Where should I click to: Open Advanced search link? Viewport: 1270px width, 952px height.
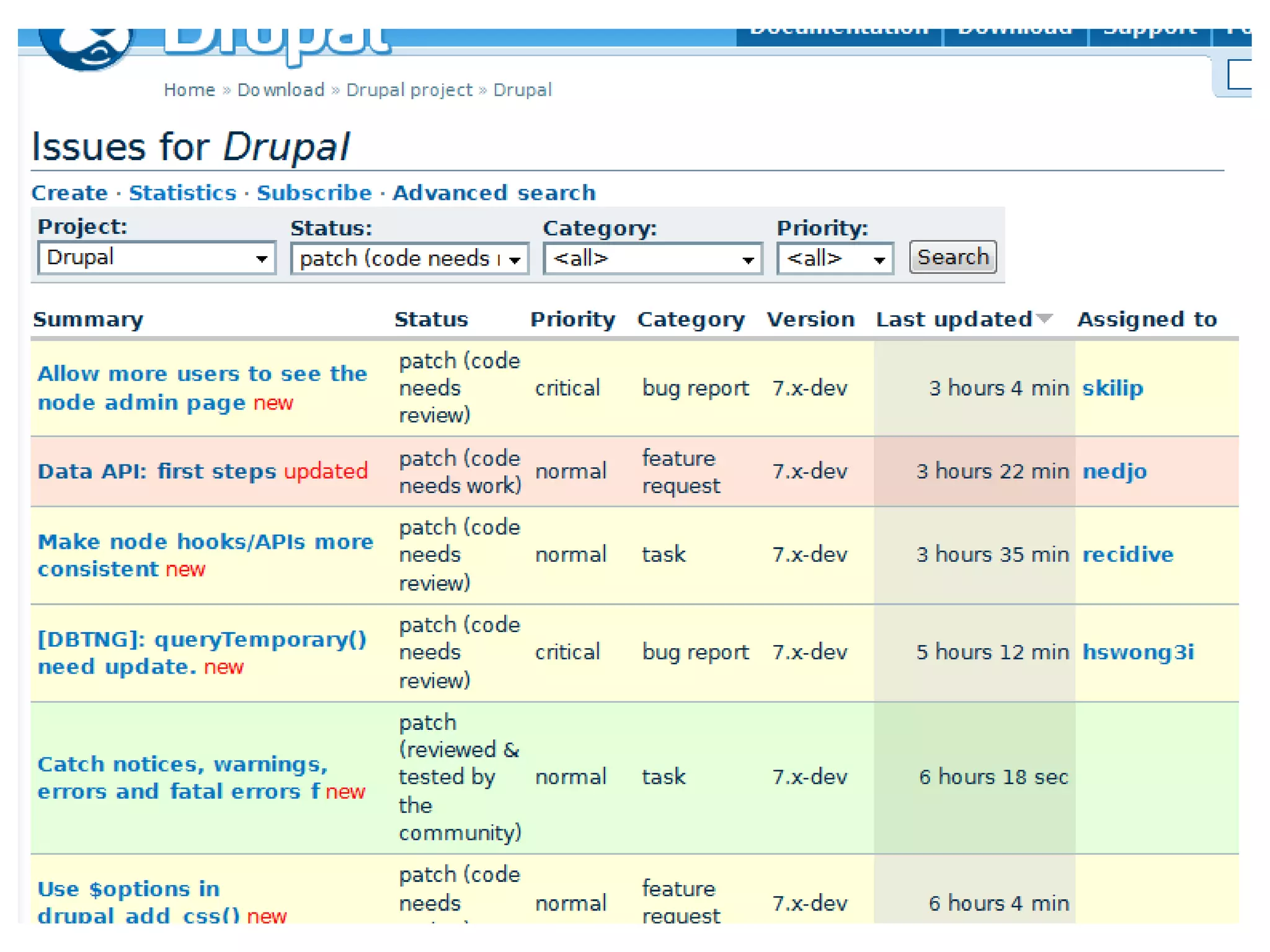click(494, 193)
